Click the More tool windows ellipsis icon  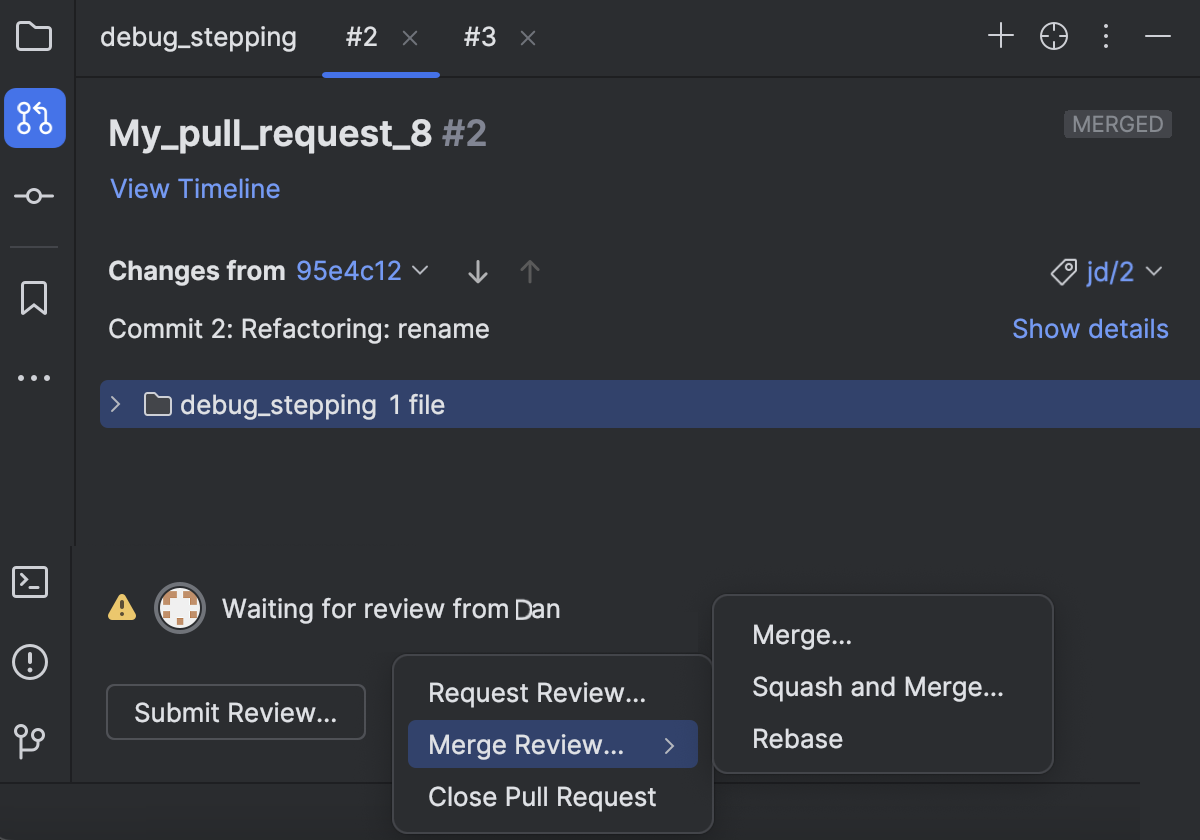click(34, 377)
